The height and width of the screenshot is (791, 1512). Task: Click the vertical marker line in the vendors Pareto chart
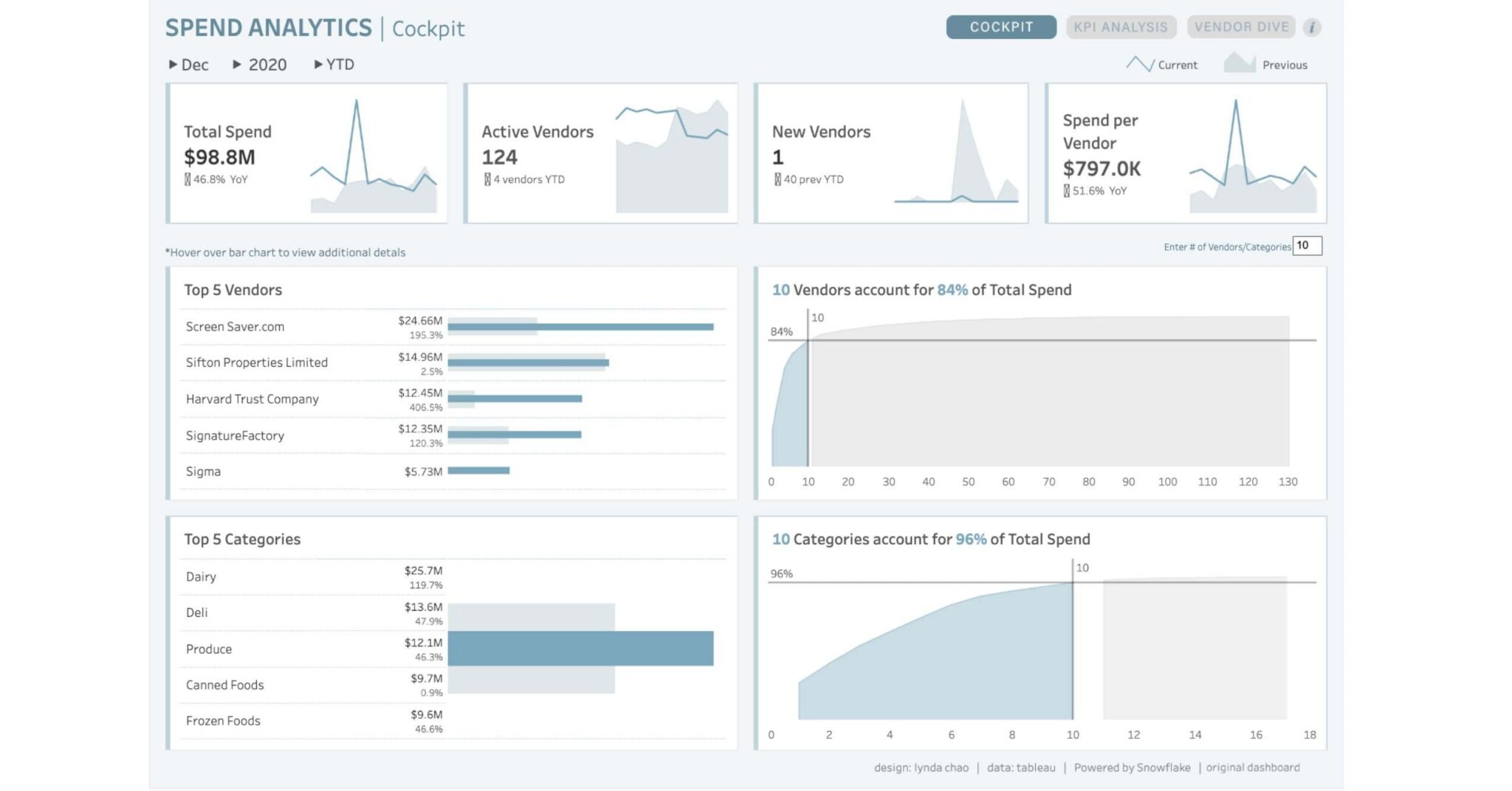[808, 388]
